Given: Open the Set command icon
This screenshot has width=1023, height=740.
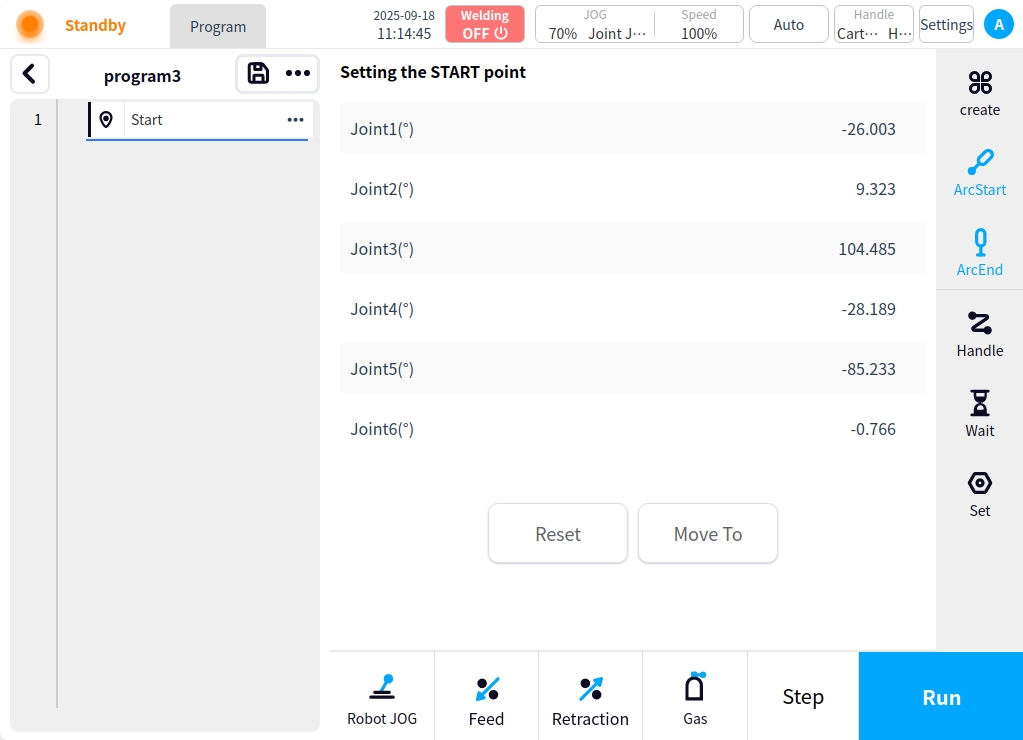Looking at the screenshot, I should click(979, 493).
